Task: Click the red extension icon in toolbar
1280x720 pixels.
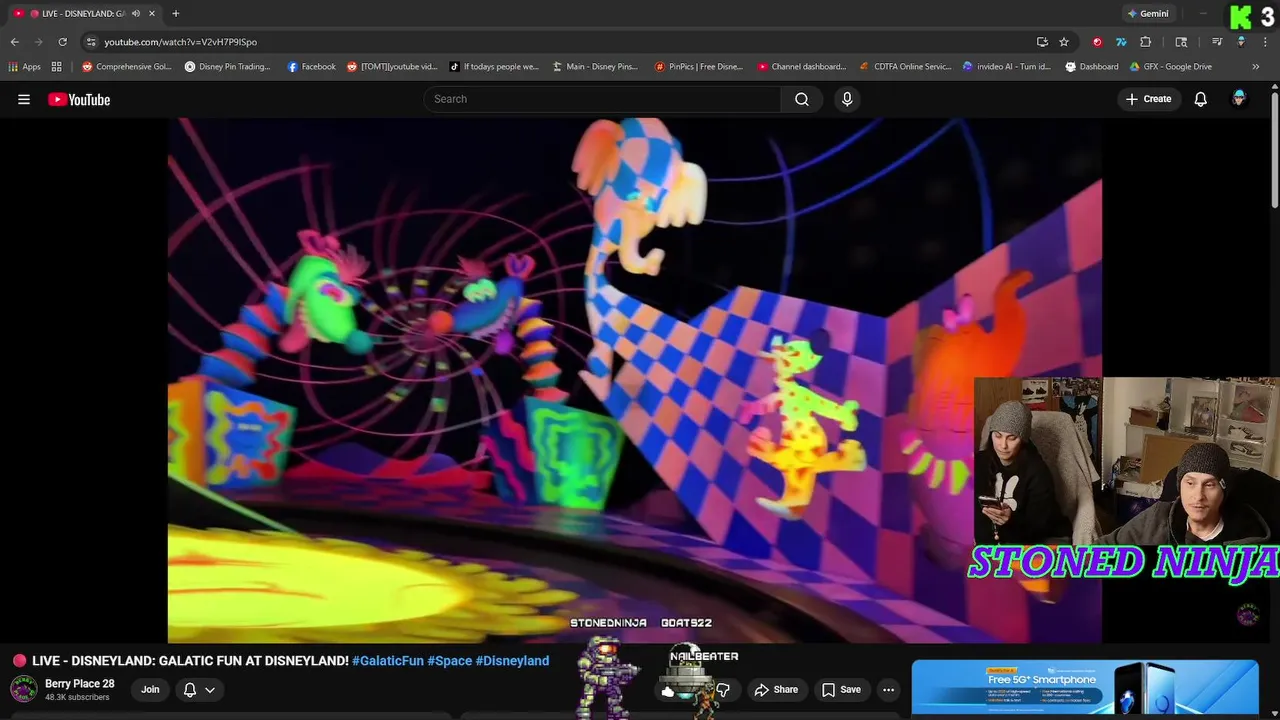Action: tap(1097, 42)
